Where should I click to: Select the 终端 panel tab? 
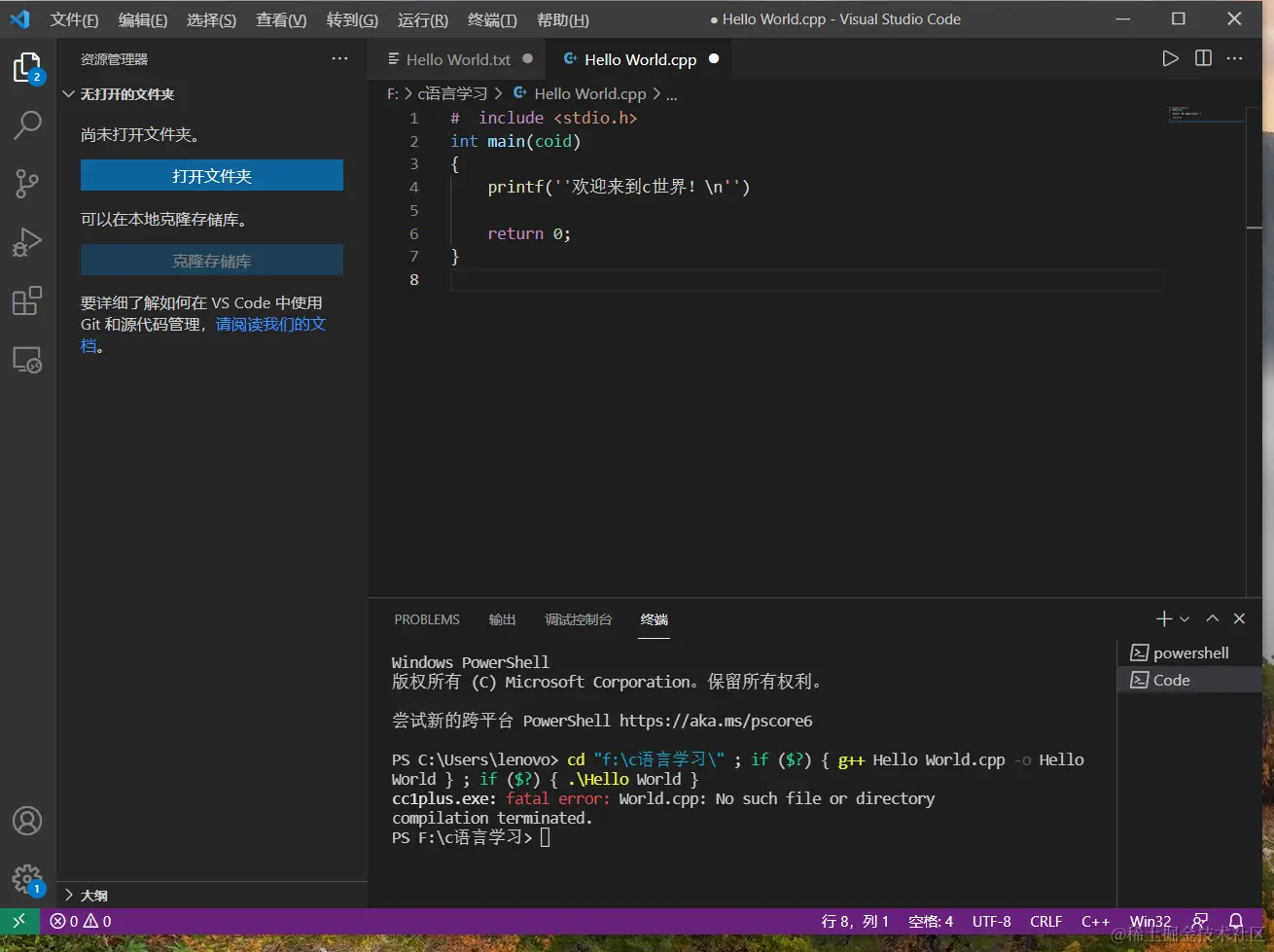click(655, 619)
